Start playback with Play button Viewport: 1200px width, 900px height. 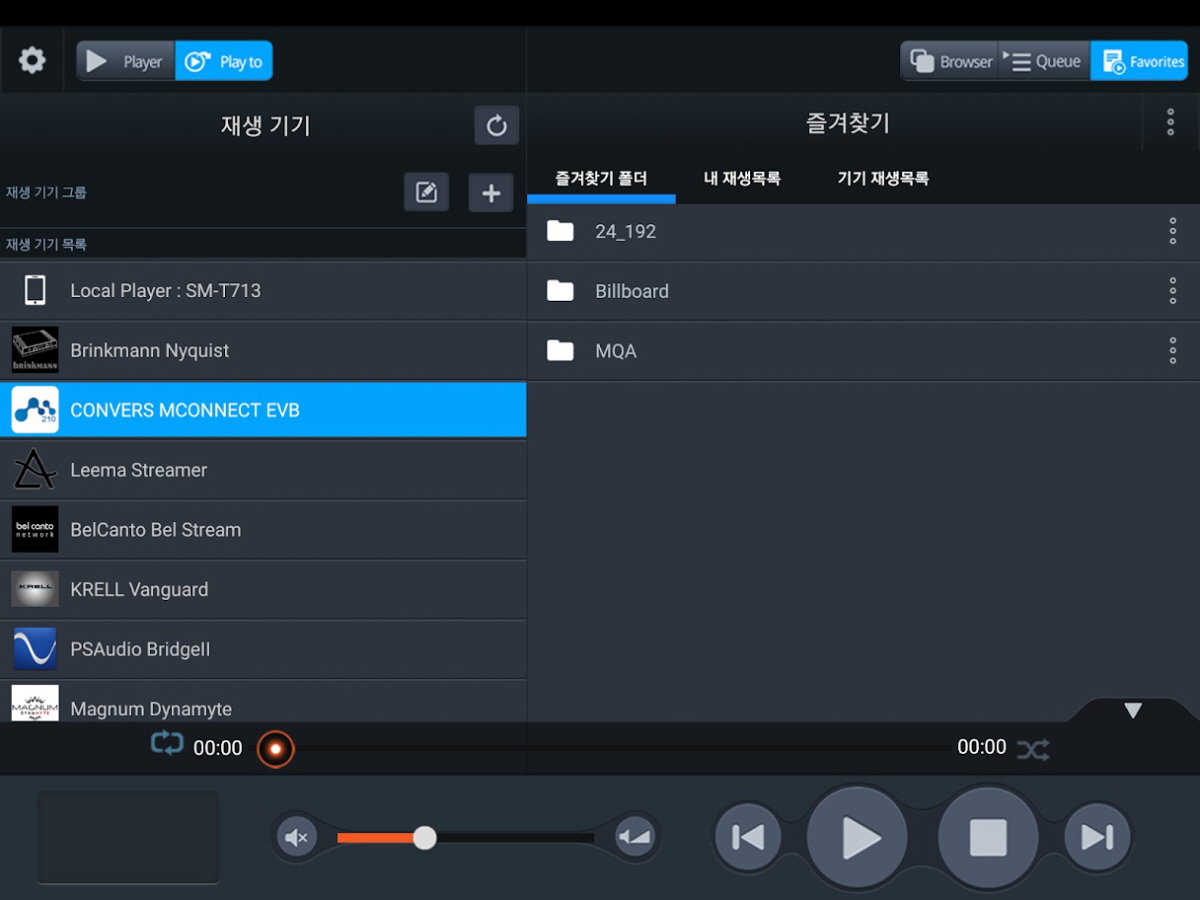[x=858, y=837]
